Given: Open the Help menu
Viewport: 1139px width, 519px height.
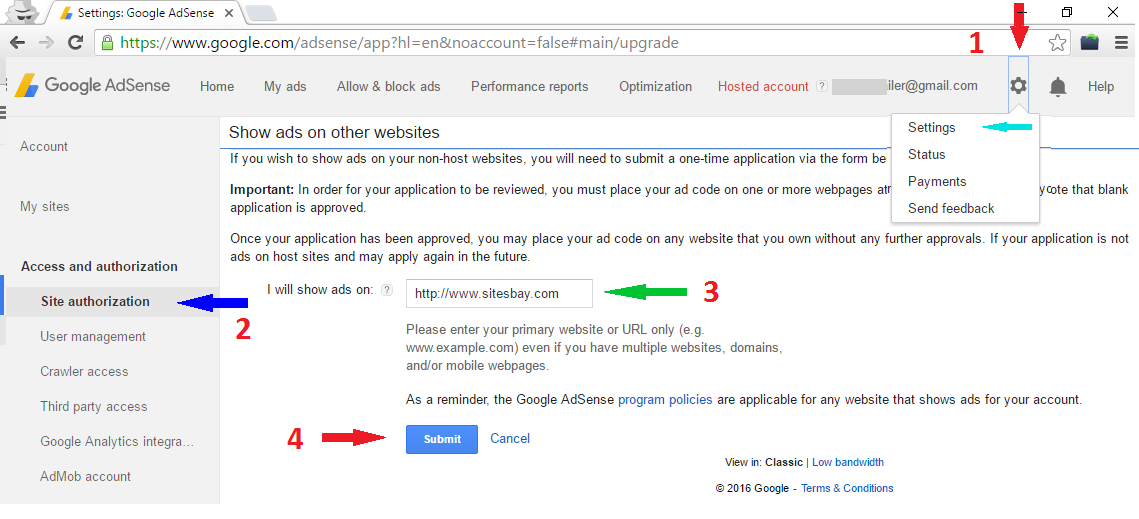Looking at the screenshot, I should coord(1101,86).
